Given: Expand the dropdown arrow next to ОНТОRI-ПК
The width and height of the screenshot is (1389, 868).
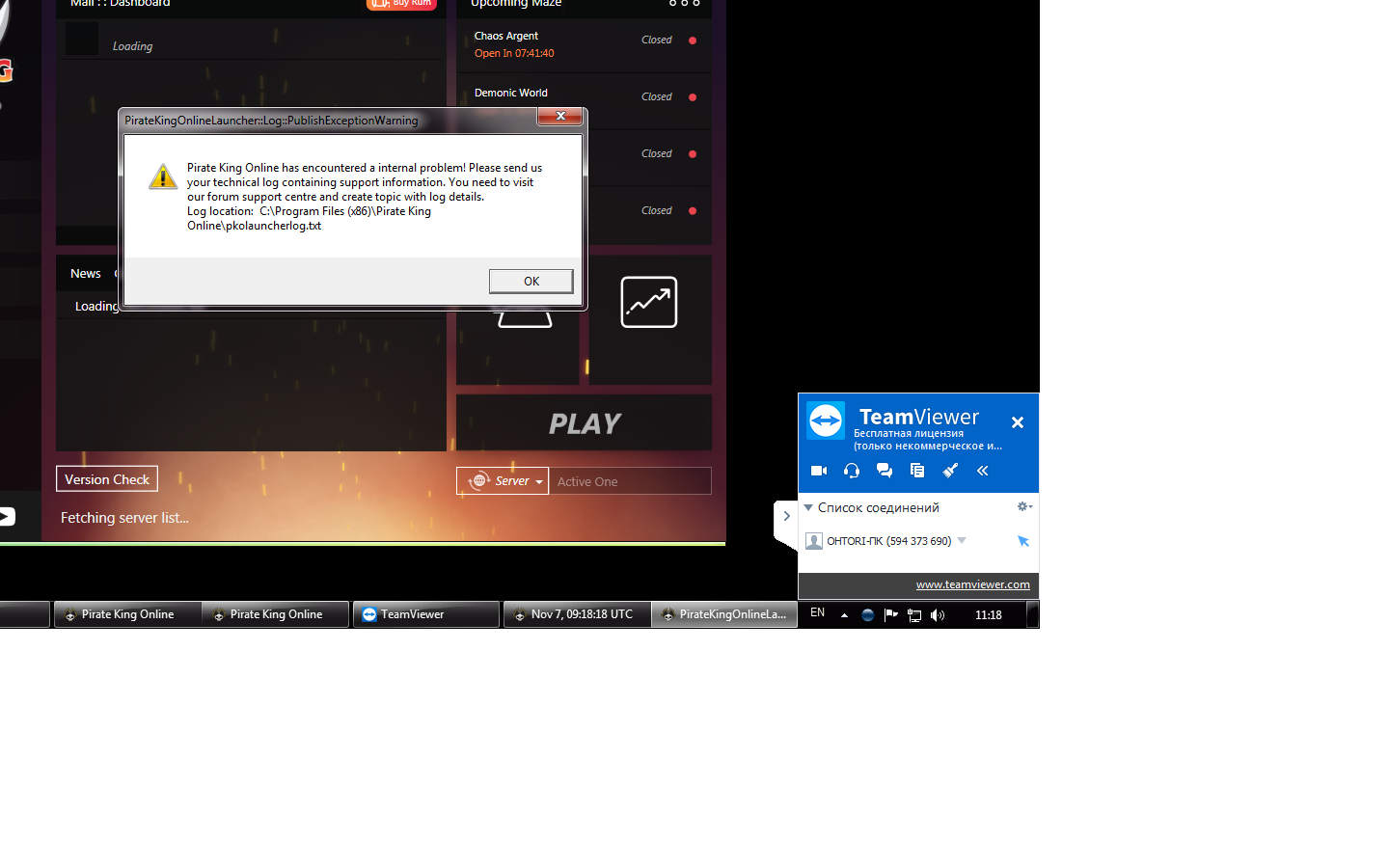Looking at the screenshot, I should coord(962,541).
